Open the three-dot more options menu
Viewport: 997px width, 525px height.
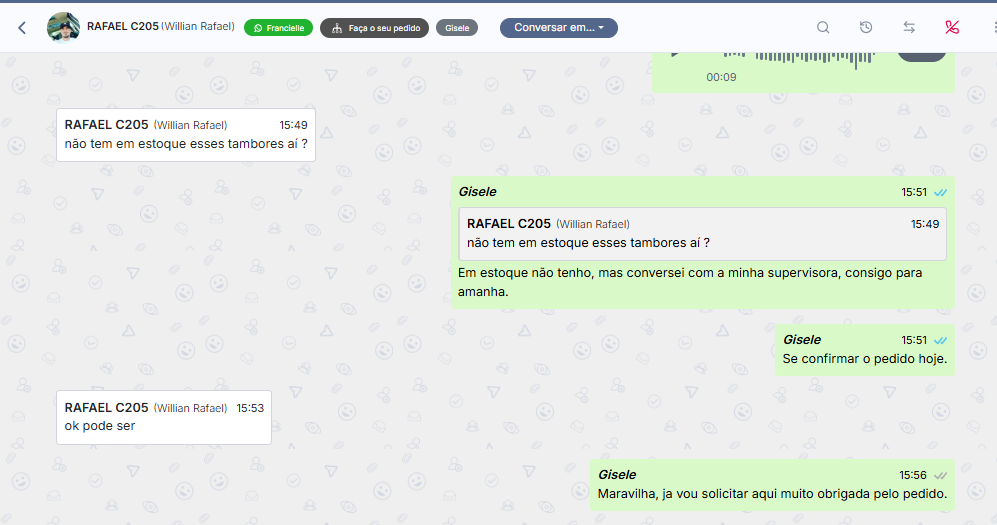pos(994,27)
